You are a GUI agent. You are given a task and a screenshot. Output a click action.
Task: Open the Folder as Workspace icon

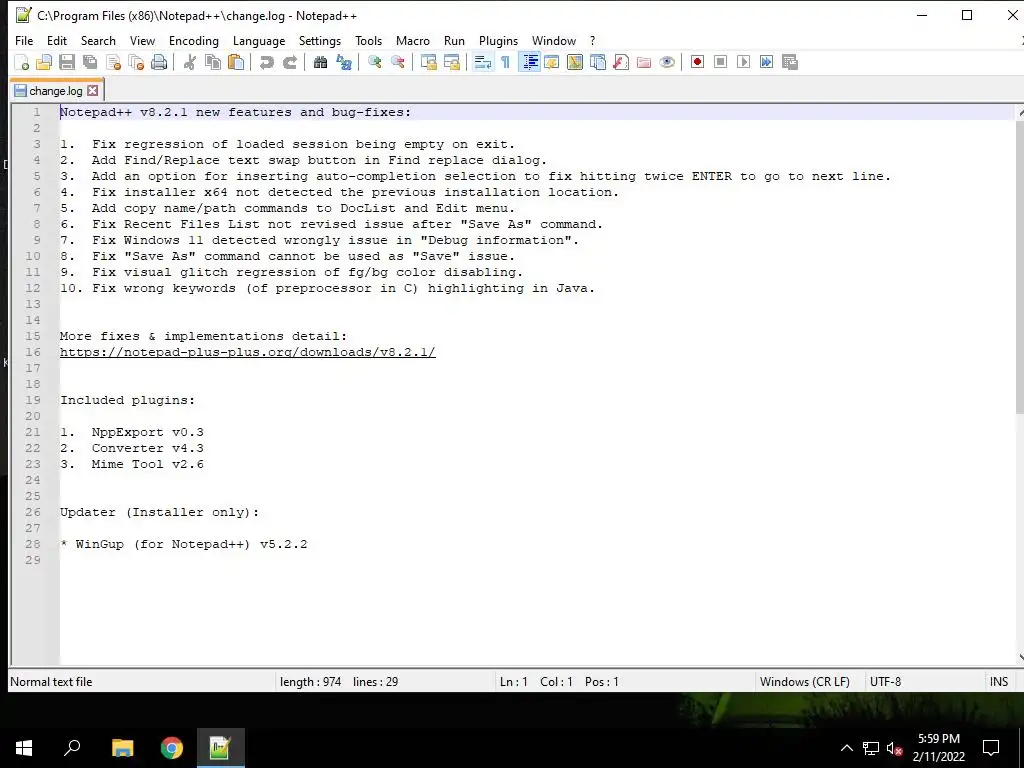[644, 63]
